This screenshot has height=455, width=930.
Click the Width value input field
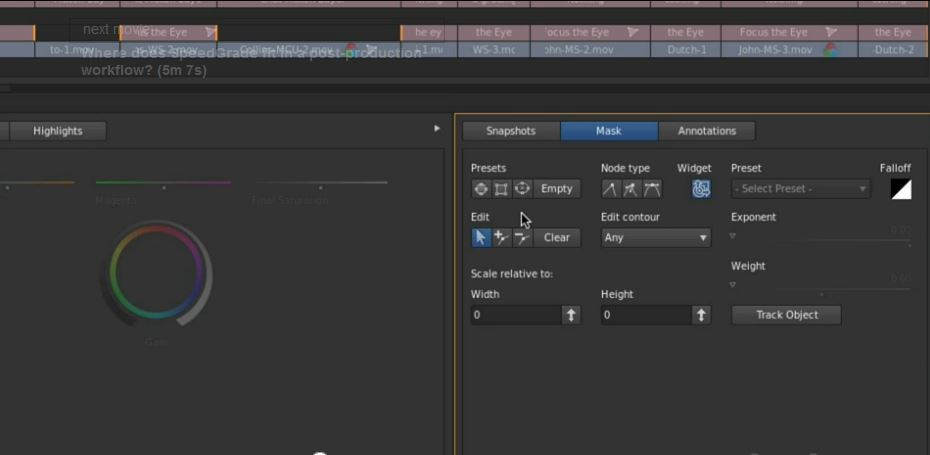tap(516, 315)
